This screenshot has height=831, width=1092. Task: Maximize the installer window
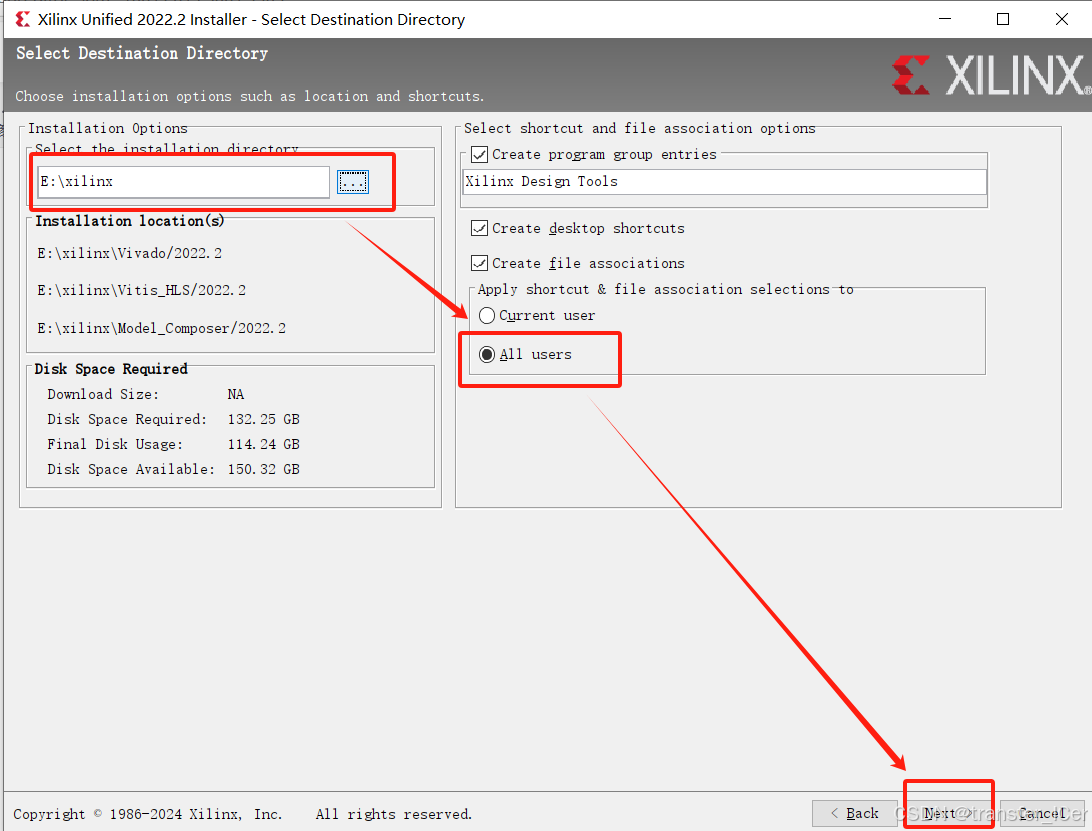click(x=1003, y=19)
